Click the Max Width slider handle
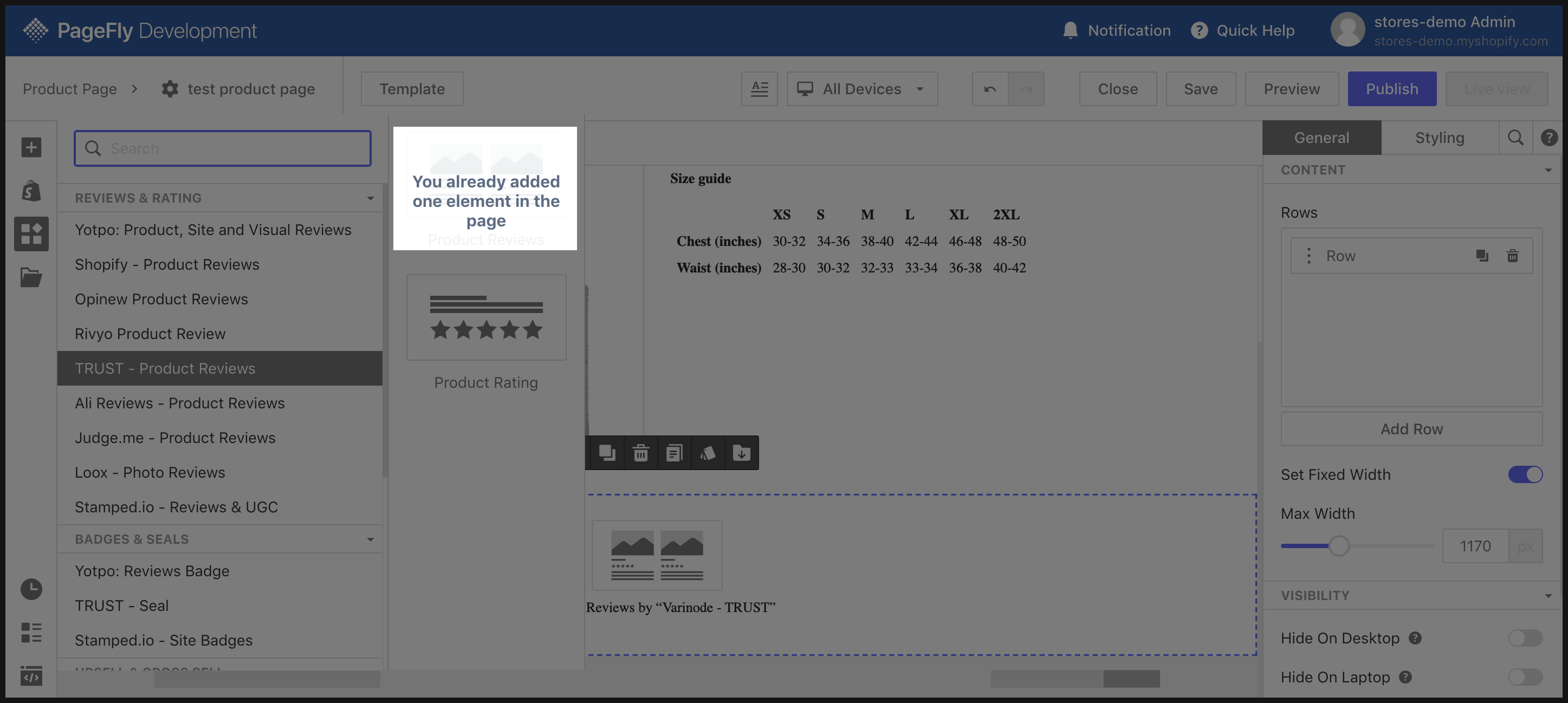The image size is (1568, 703). point(1338,546)
